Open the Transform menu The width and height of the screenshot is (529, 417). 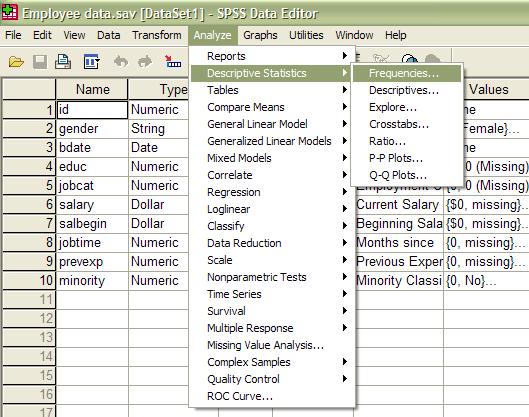pyautogui.click(x=157, y=35)
